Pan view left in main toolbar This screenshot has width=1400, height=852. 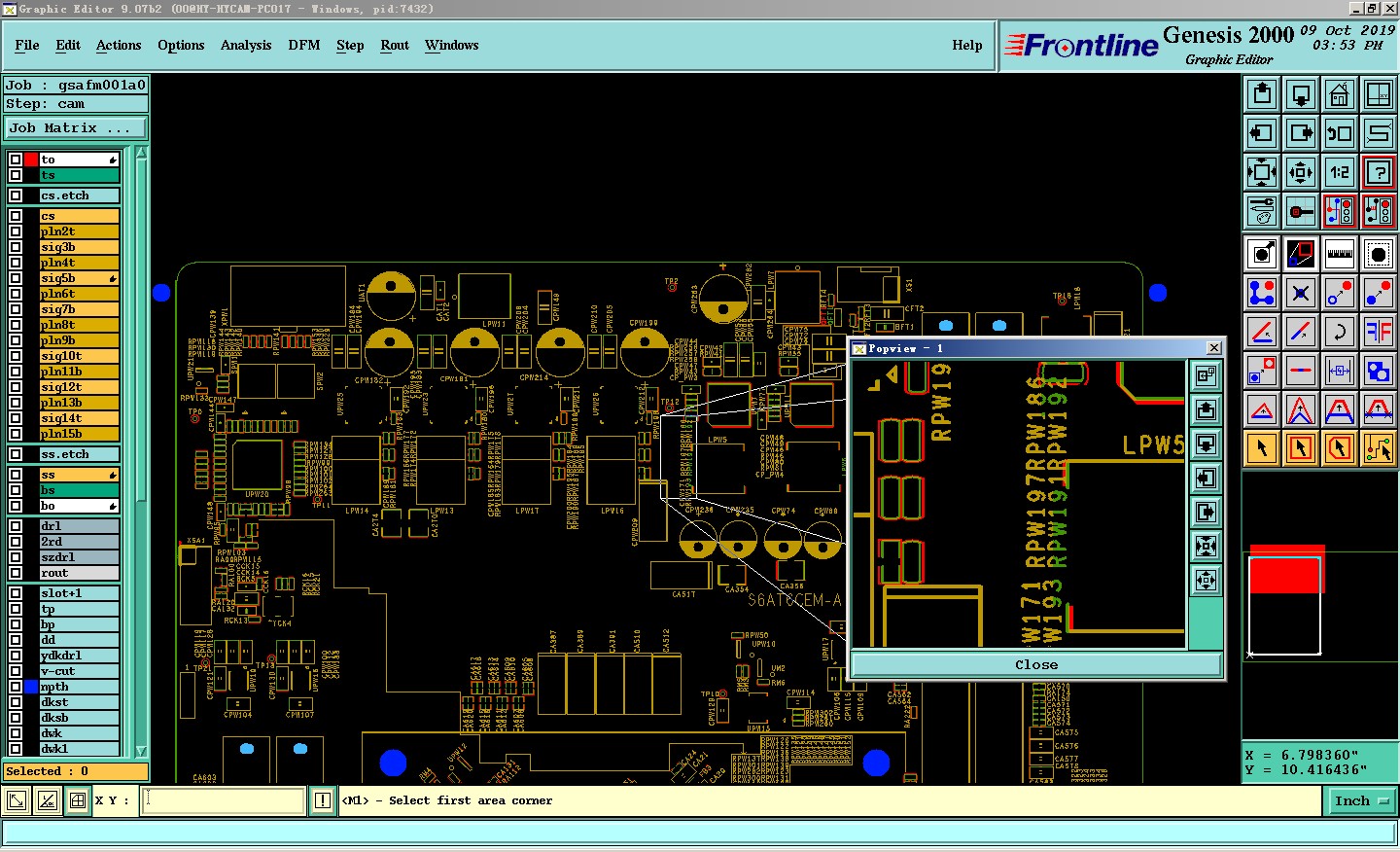(1262, 133)
